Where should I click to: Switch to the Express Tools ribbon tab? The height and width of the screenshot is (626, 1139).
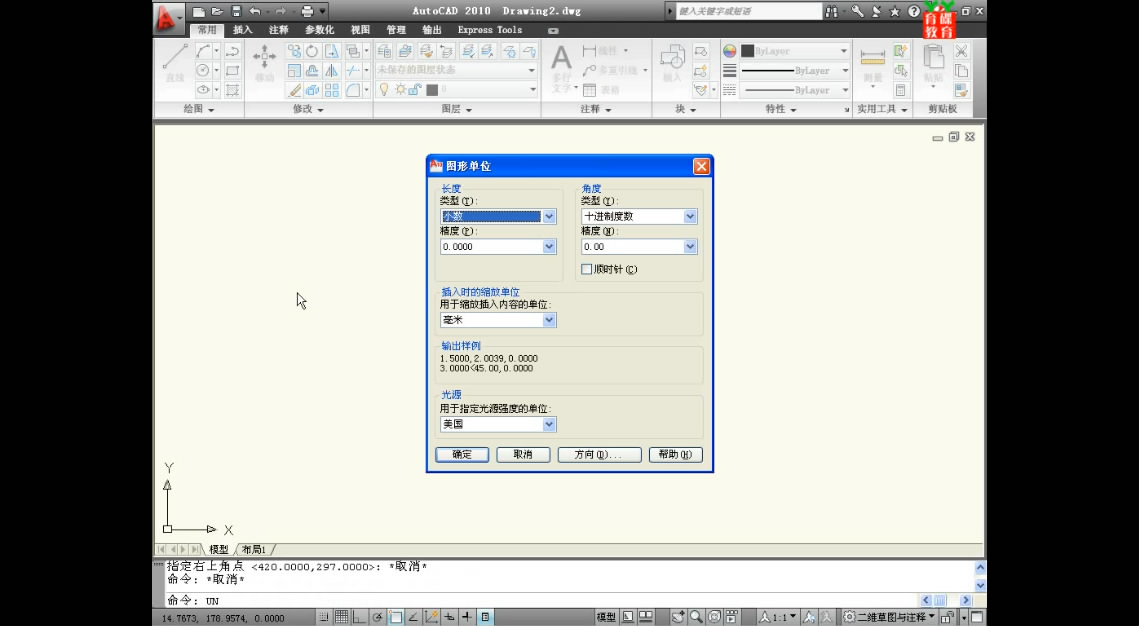coord(490,30)
